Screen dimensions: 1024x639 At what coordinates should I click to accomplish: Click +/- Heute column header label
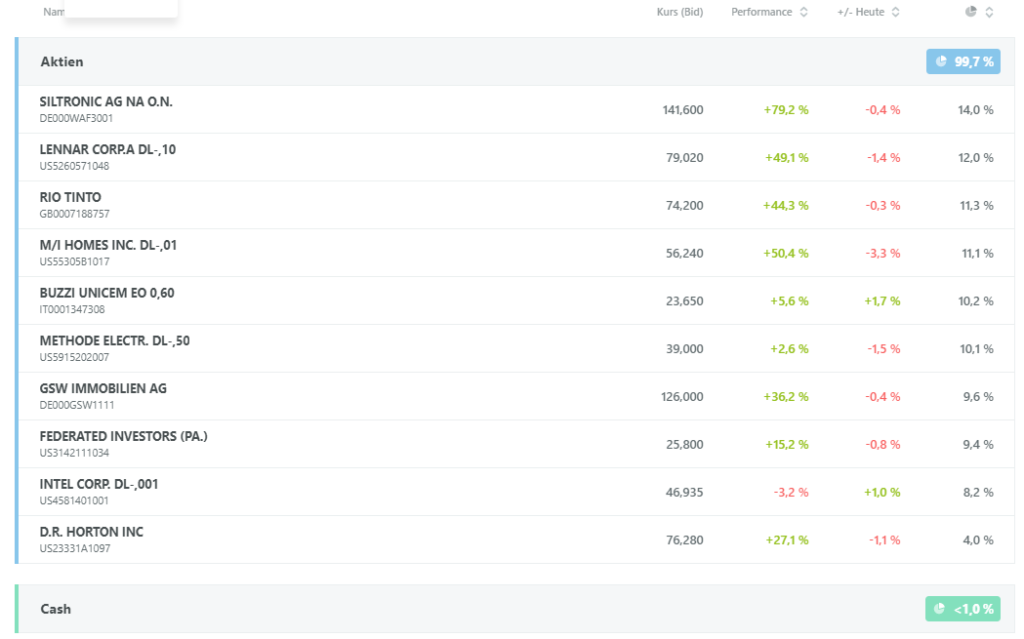coord(861,12)
